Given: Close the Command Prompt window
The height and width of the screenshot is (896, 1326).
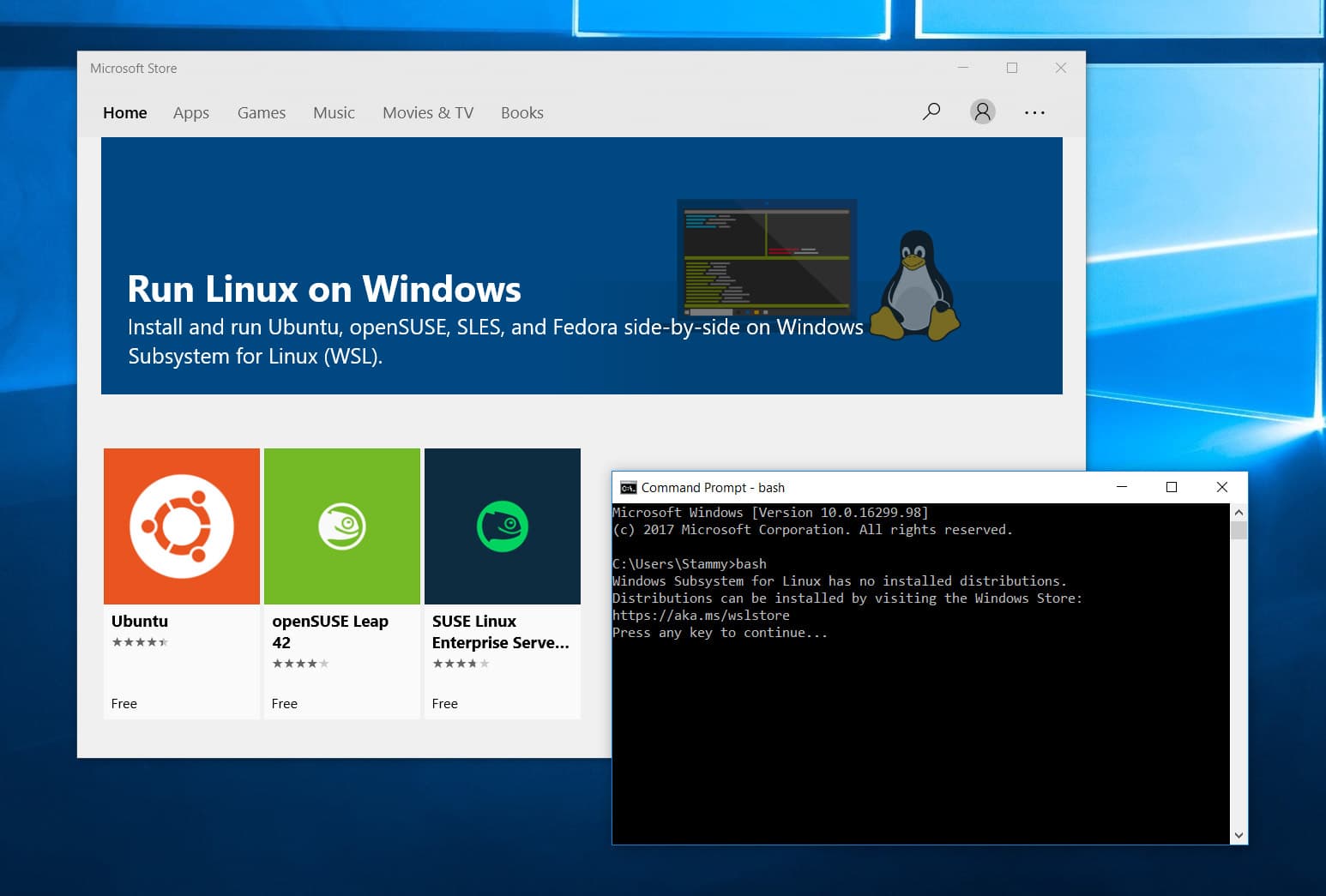Looking at the screenshot, I should pyautogui.click(x=1222, y=486).
